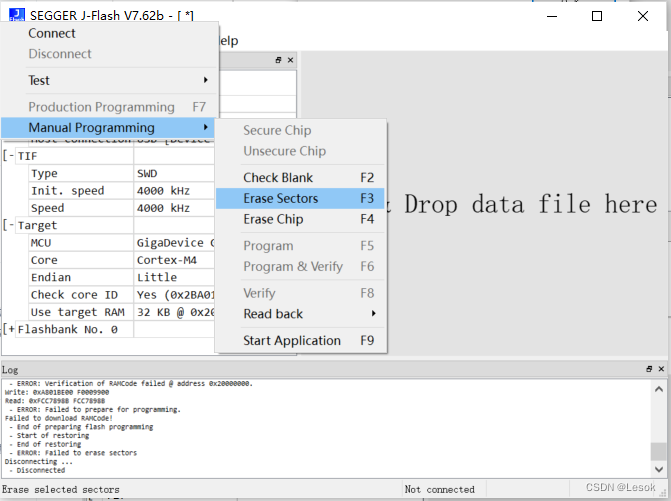Click Unsecure Chip in submenu
This screenshot has height=501, width=671.
point(301,151)
